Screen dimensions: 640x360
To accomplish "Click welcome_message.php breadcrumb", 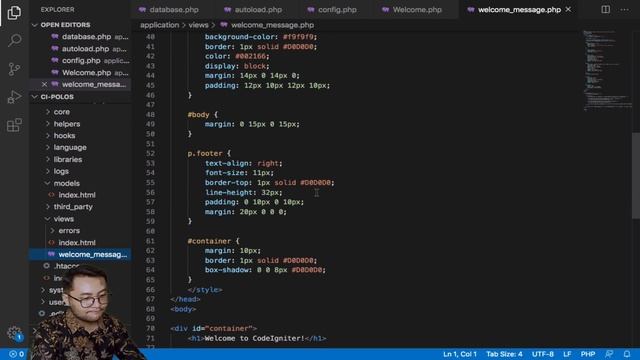I will (x=272, y=25).
